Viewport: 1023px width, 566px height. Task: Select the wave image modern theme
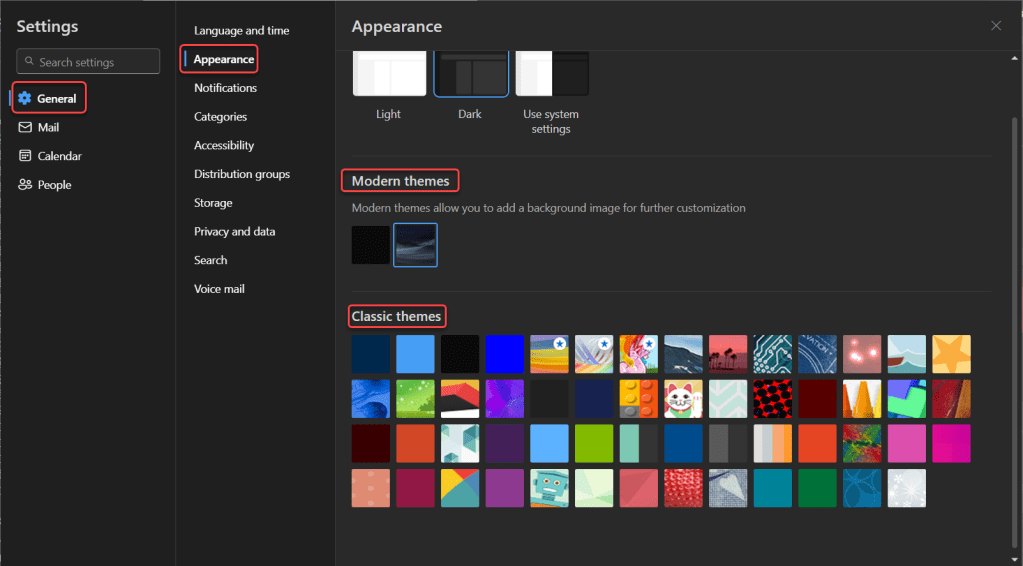click(x=415, y=245)
